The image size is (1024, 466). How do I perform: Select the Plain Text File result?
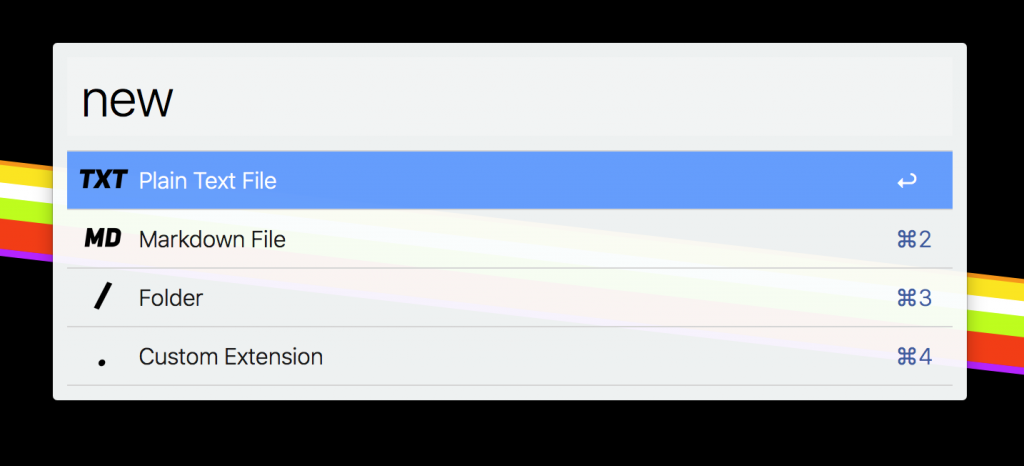[x=207, y=181]
